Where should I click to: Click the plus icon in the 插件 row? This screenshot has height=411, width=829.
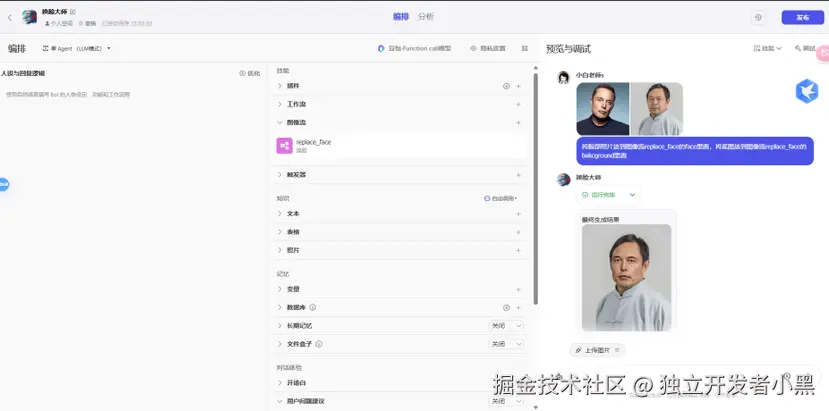[518, 86]
